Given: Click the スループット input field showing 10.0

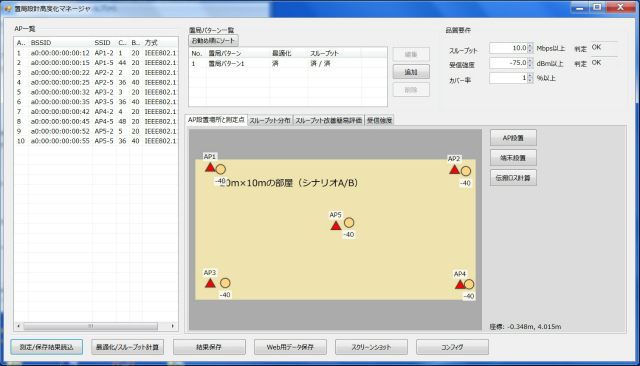Looking at the screenshot, I should (509, 48).
